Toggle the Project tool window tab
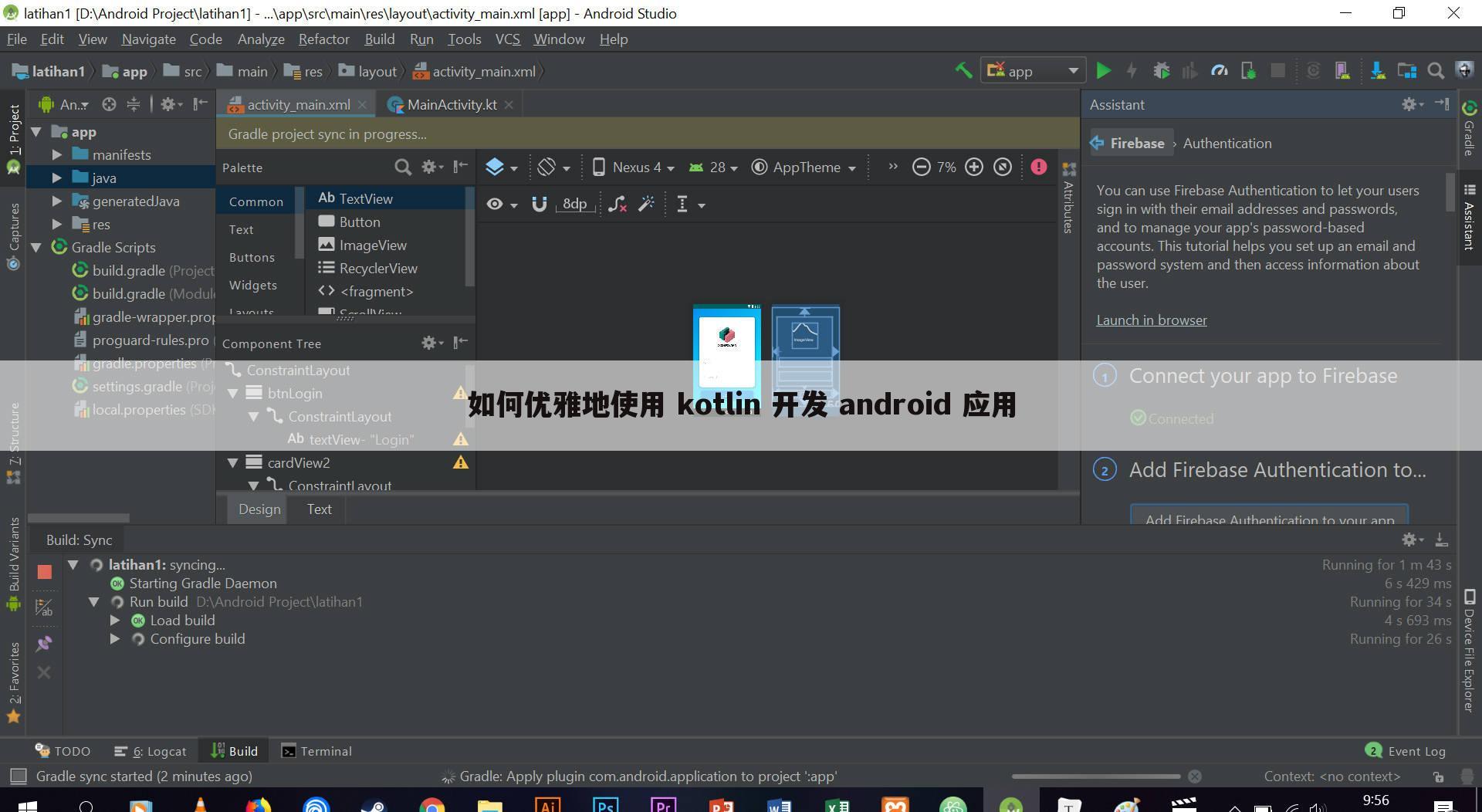 coord(13,139)
